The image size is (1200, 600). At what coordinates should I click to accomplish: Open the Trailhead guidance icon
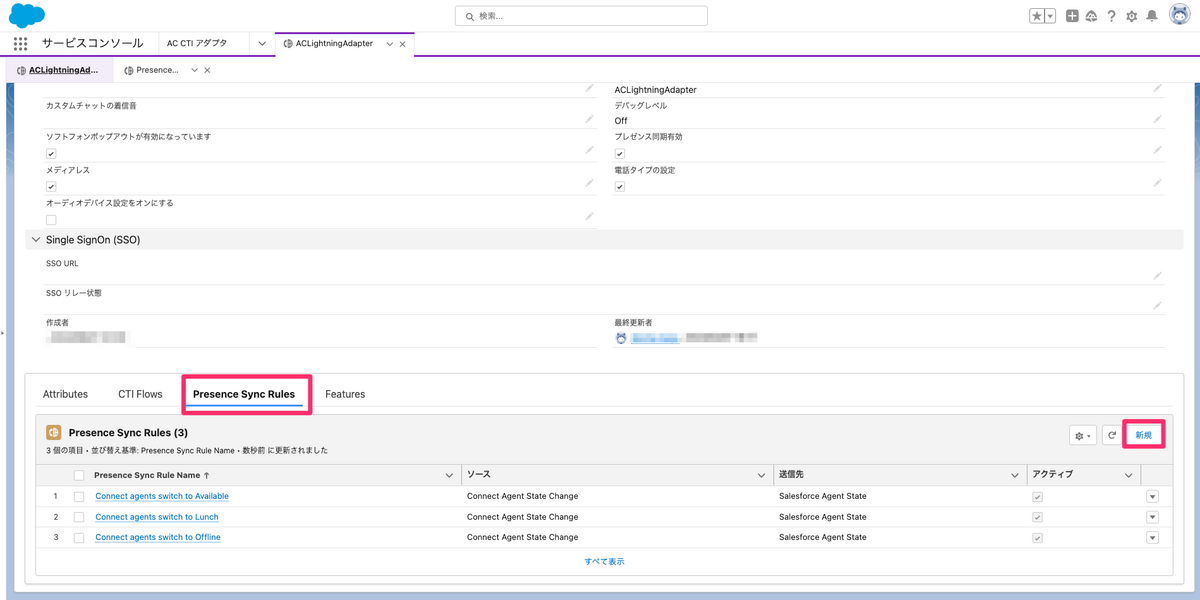(1091, 16)
